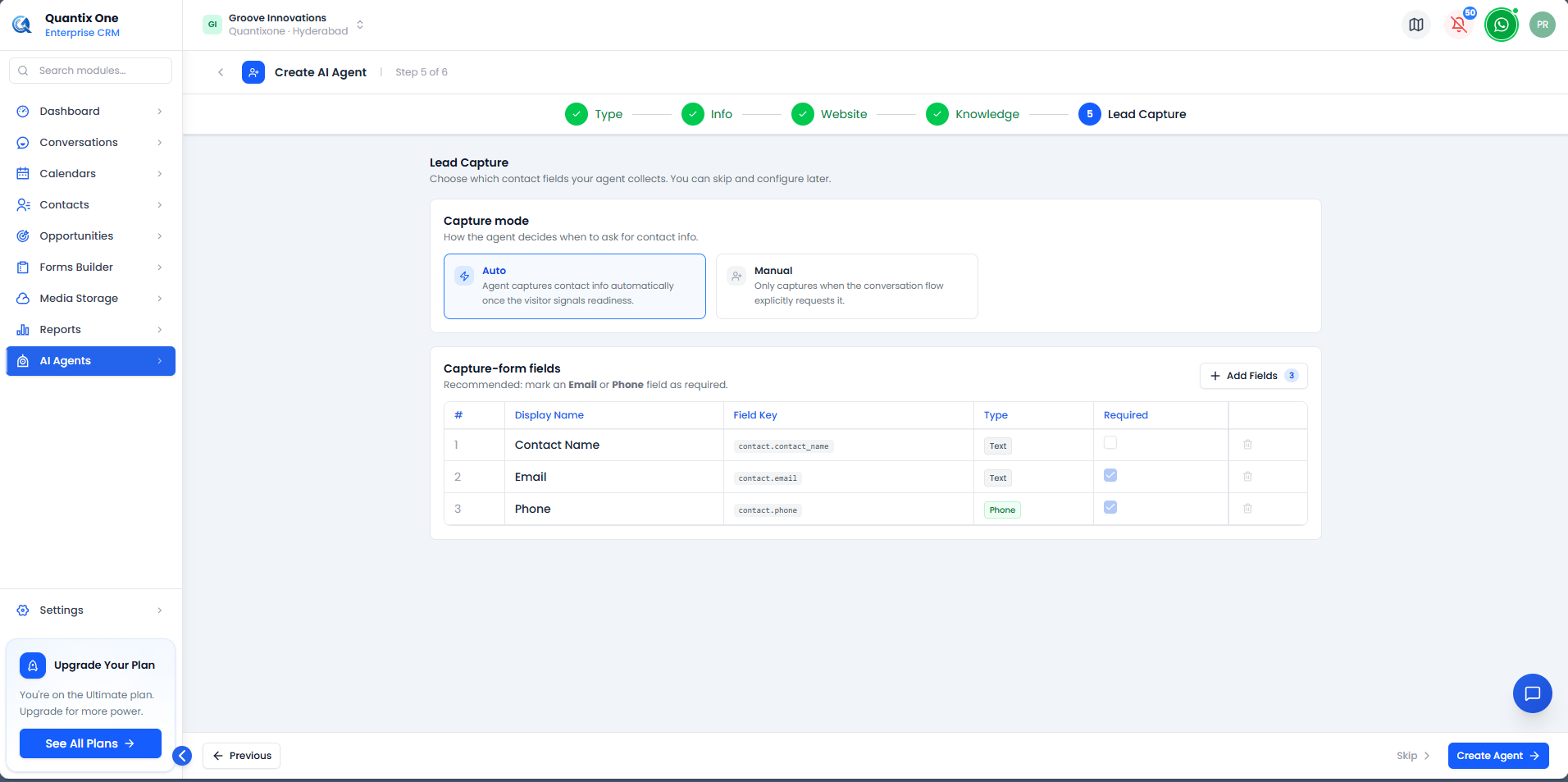The width and height of the screenshot is (1568, 782).
Task: Click the Phone type badge
Action: (1002, 510)
